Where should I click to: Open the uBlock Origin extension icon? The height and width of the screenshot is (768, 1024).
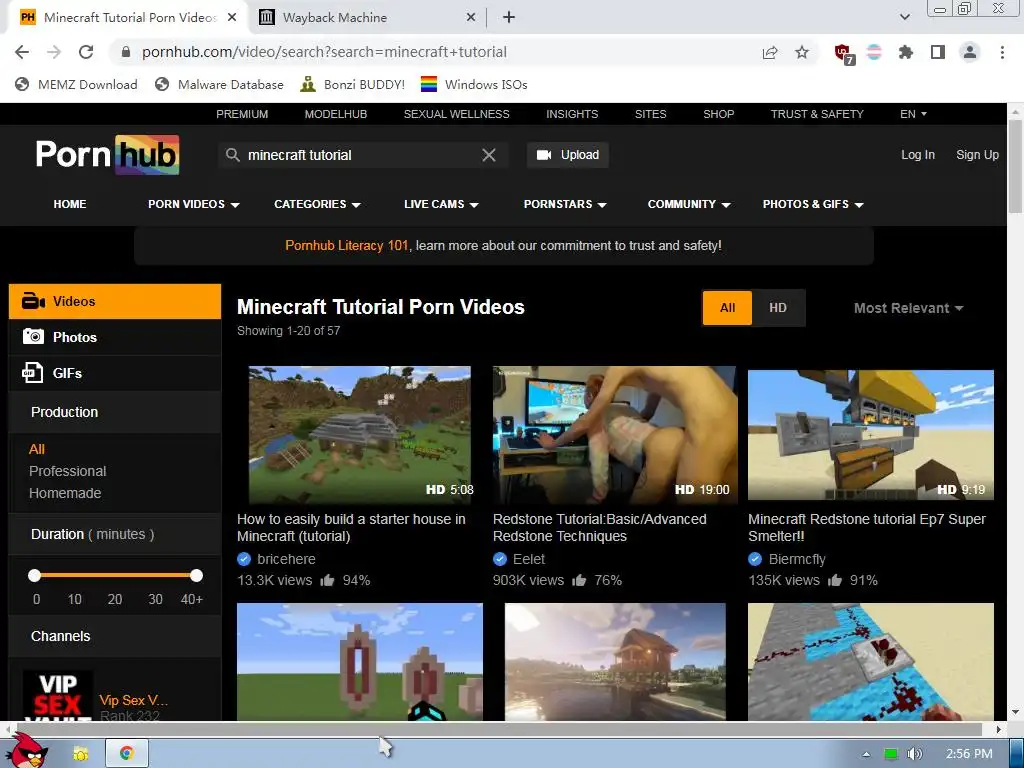pos(843,54)
